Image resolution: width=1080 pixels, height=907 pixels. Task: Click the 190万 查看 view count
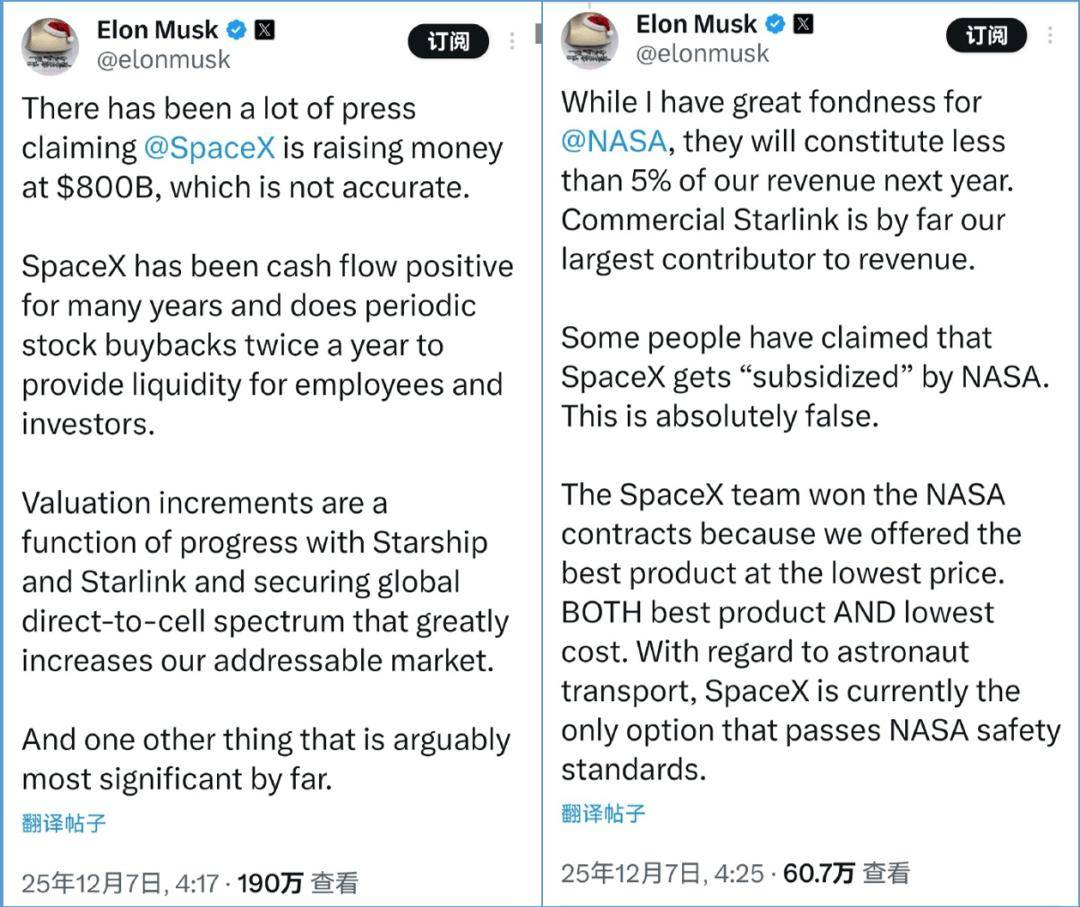coord(297,883)
